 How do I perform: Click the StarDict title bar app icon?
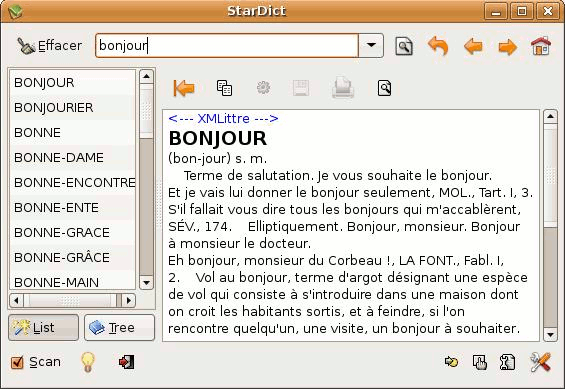15,11
